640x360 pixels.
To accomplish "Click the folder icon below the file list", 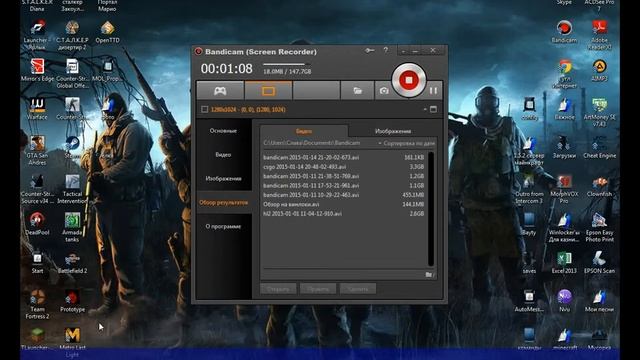I will [429, 275].
